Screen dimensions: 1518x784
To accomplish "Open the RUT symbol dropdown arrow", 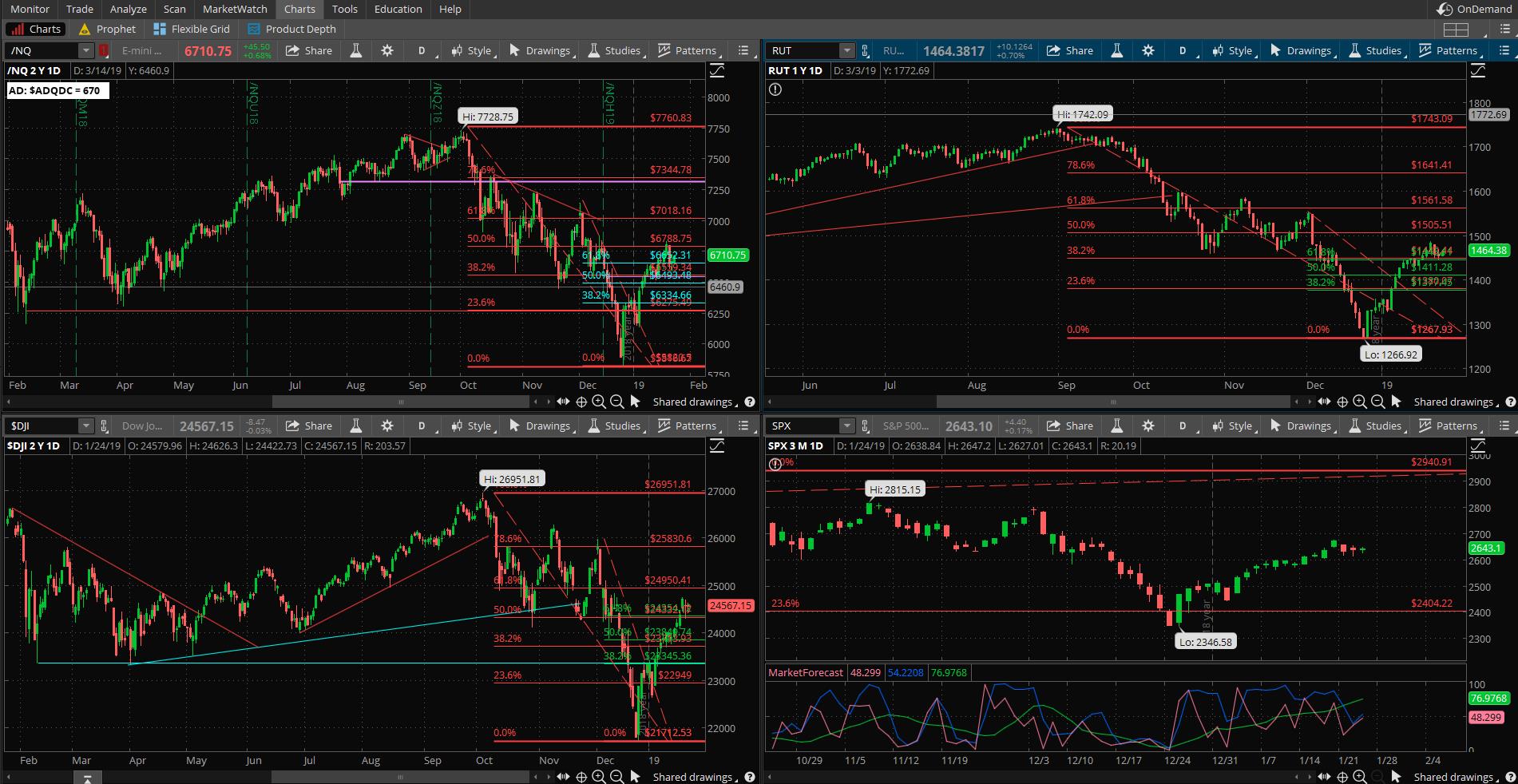I will click(847, 50).
